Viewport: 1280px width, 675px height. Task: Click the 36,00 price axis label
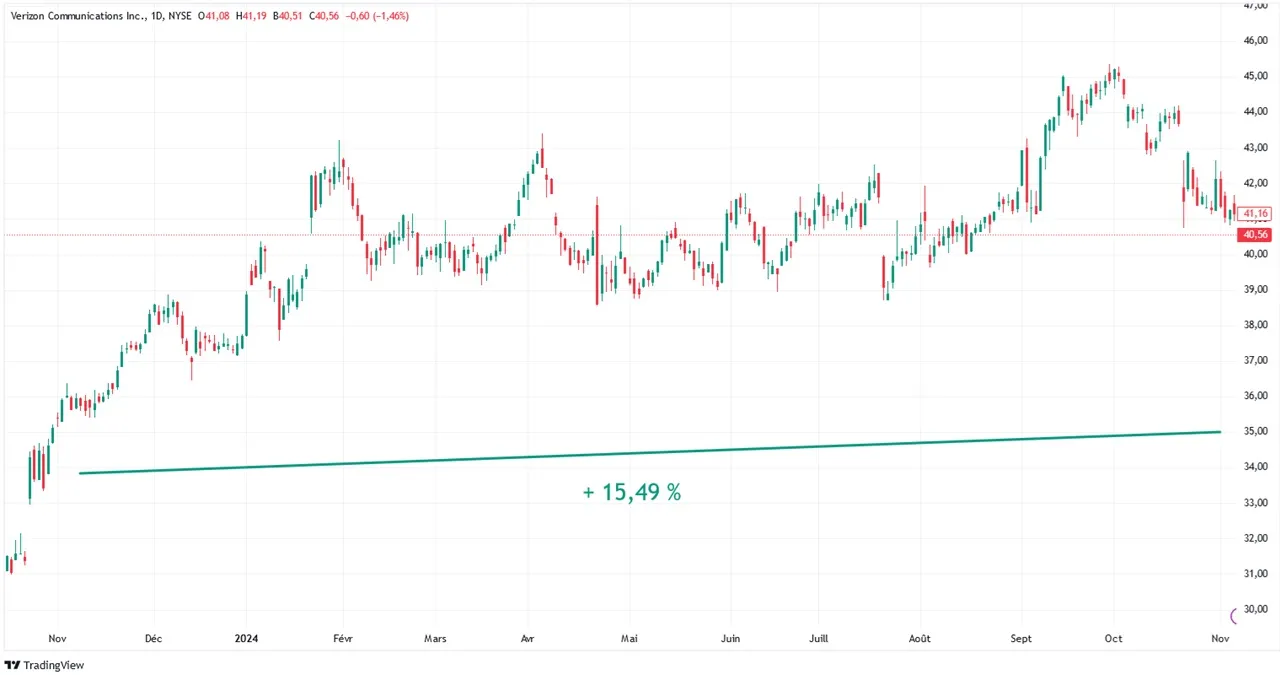1256,396
